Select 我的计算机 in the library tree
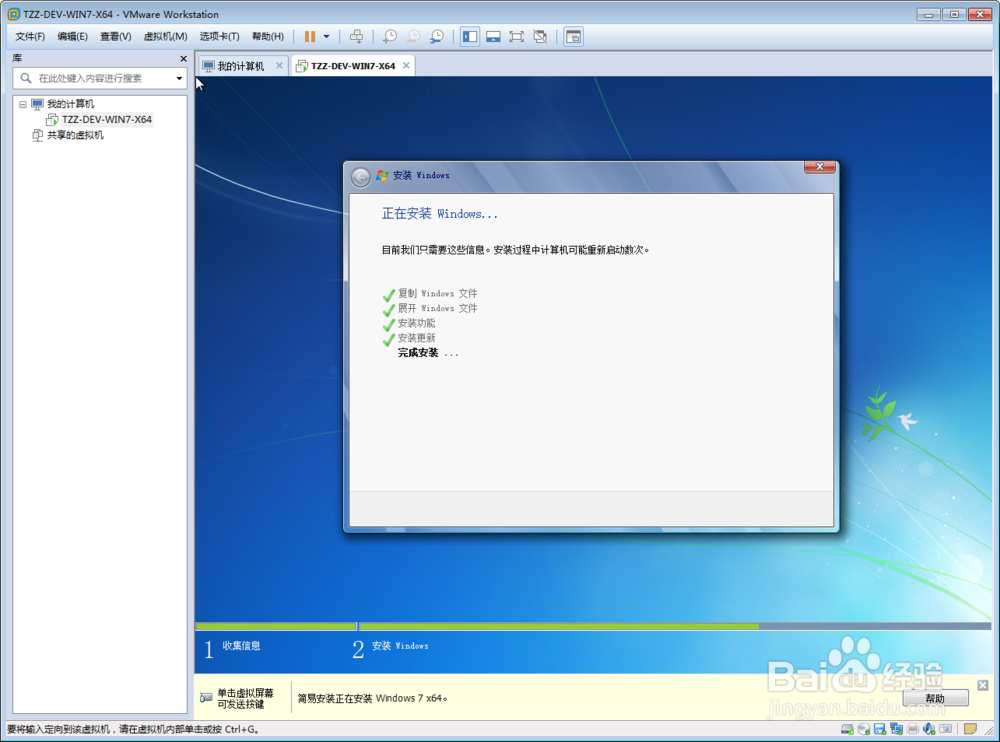 71,103
